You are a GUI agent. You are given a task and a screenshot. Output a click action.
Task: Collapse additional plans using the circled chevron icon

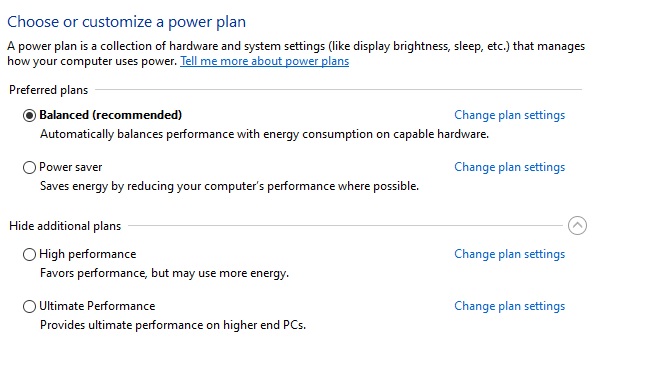tap(577, 226)
